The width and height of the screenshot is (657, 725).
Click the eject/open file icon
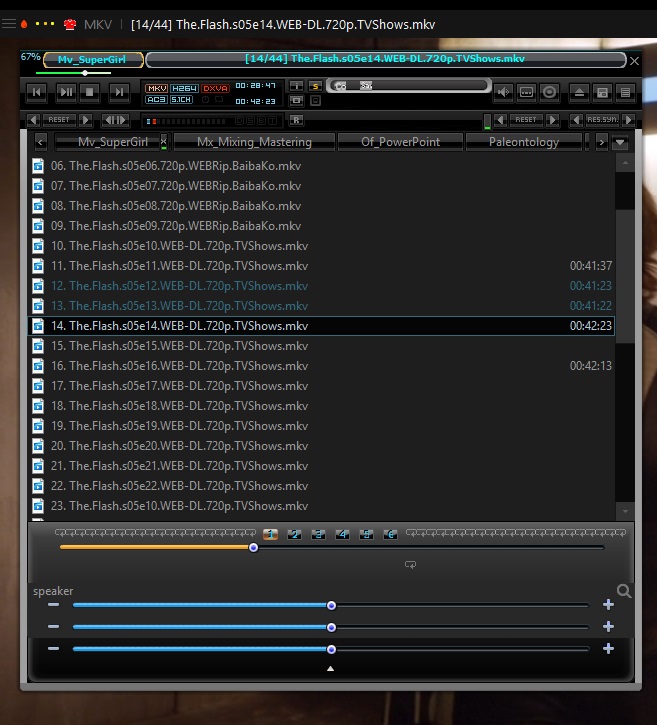point(579,93)
